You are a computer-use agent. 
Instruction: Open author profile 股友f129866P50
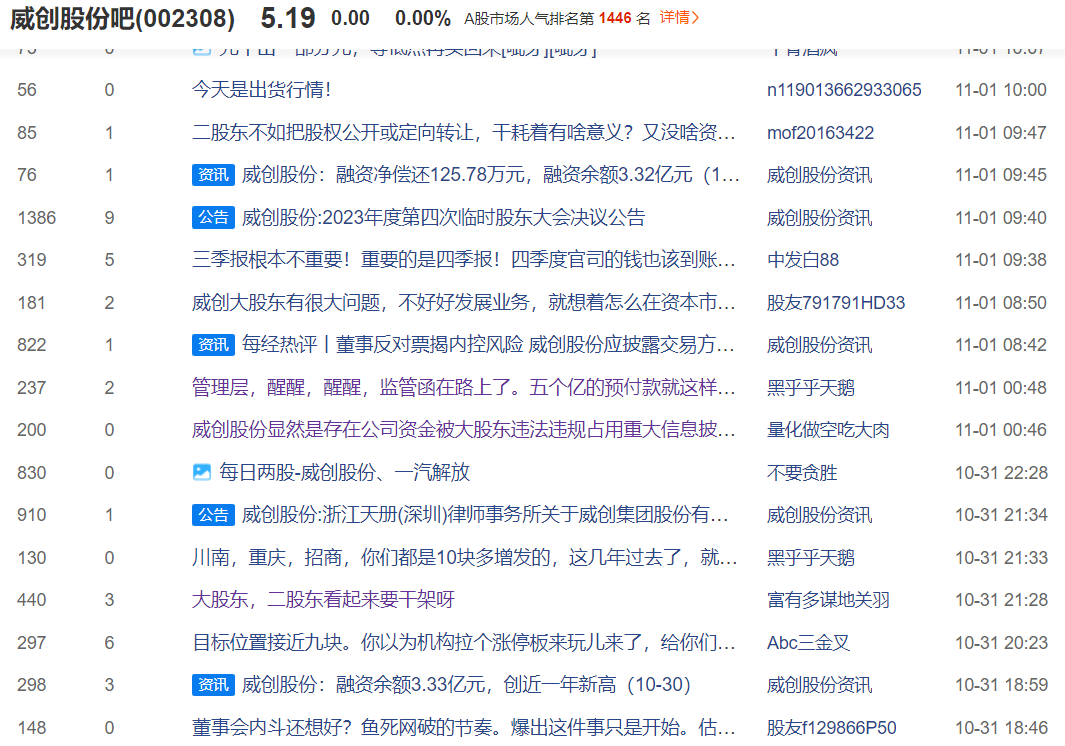[832, 728]
